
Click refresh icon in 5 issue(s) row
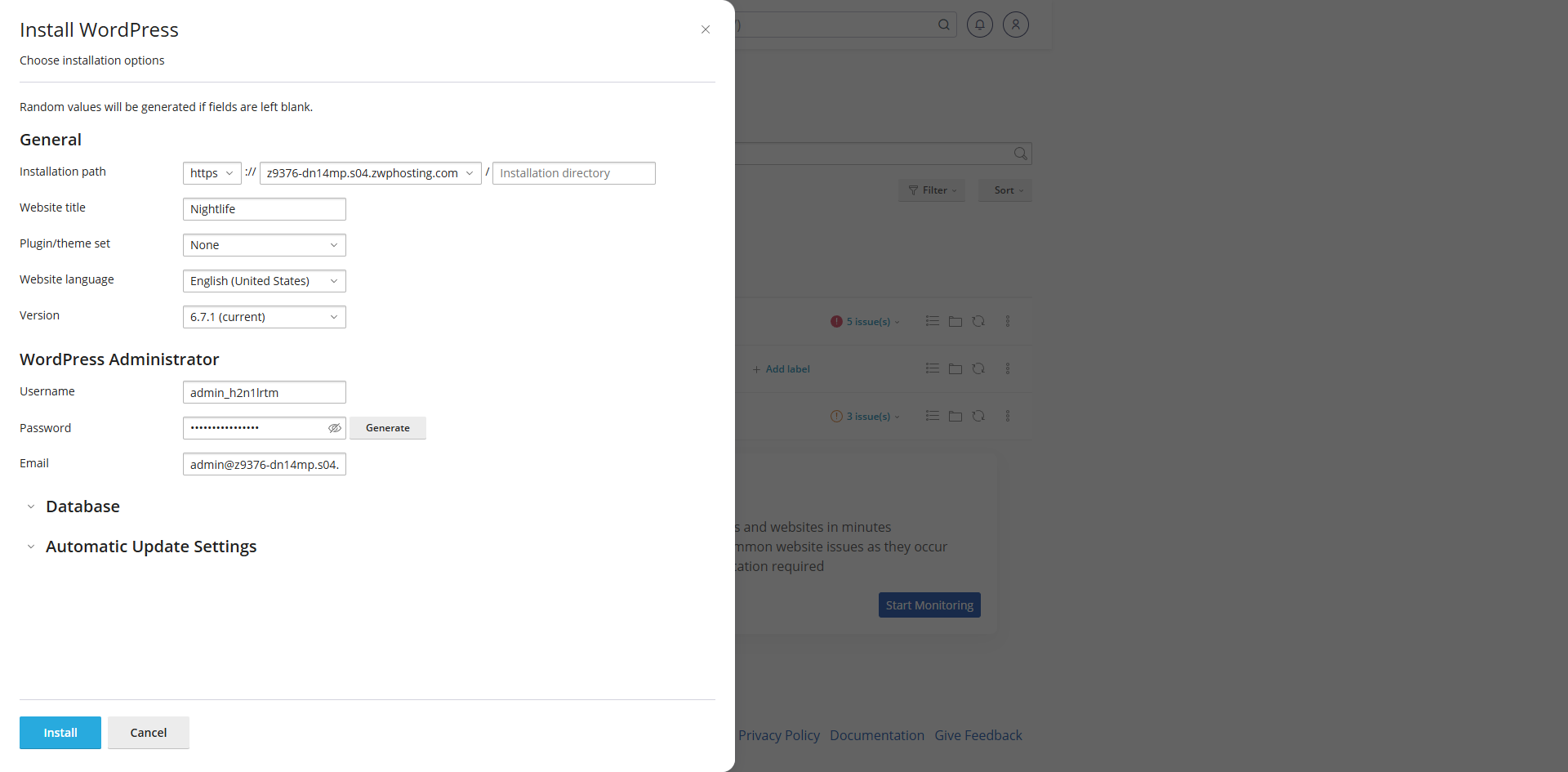point(978,321)
